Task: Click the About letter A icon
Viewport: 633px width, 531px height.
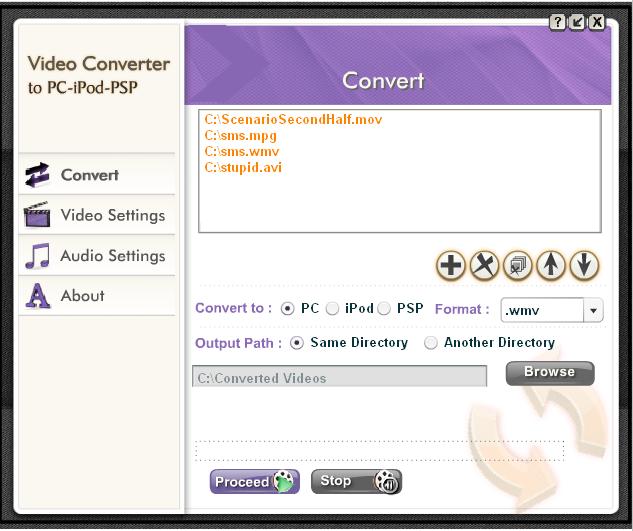Action: [38, 296]
